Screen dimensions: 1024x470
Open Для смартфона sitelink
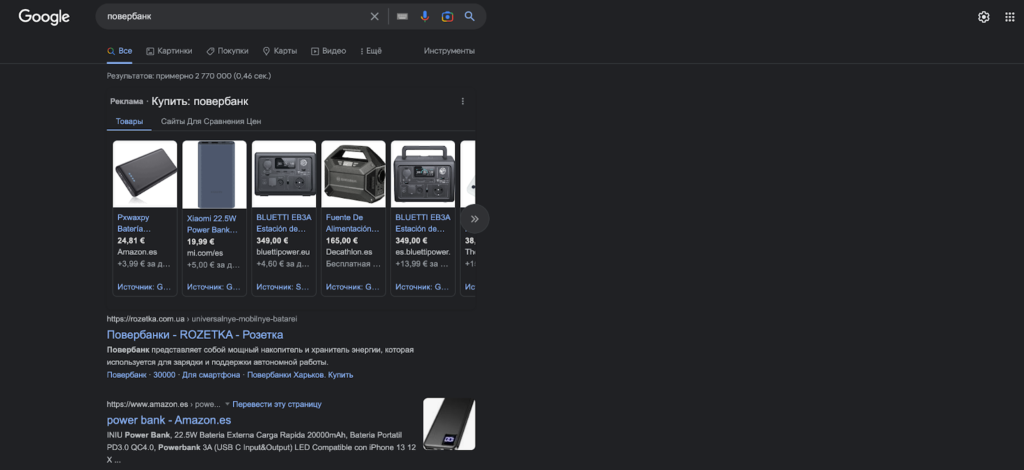[212, 375]
